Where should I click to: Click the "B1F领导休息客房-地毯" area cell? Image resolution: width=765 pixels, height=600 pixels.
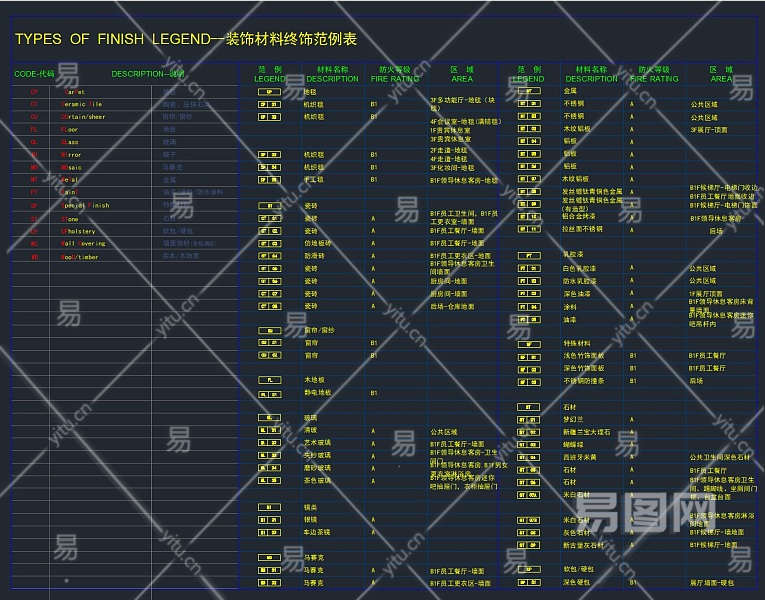click(464, 180)
